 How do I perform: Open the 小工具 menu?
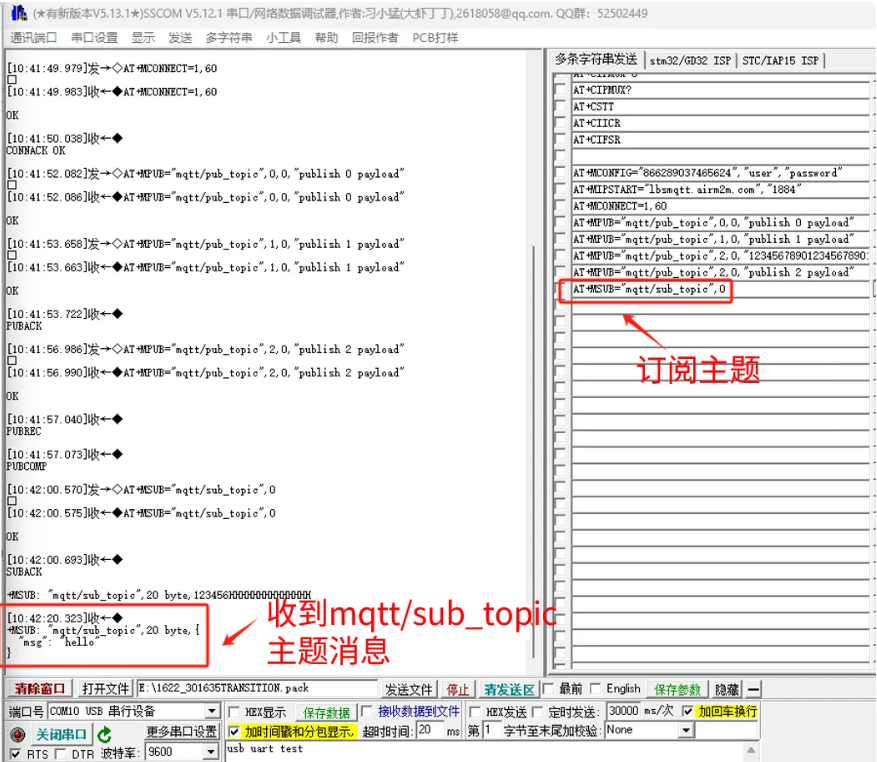(x=284, y=37)
